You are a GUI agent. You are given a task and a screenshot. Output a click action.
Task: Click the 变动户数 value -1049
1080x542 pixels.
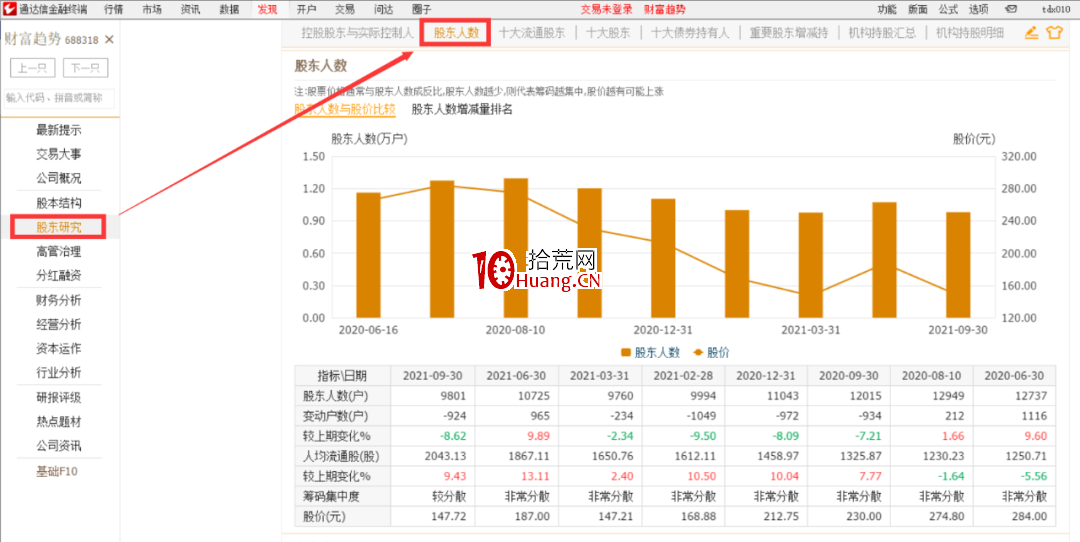699,416
